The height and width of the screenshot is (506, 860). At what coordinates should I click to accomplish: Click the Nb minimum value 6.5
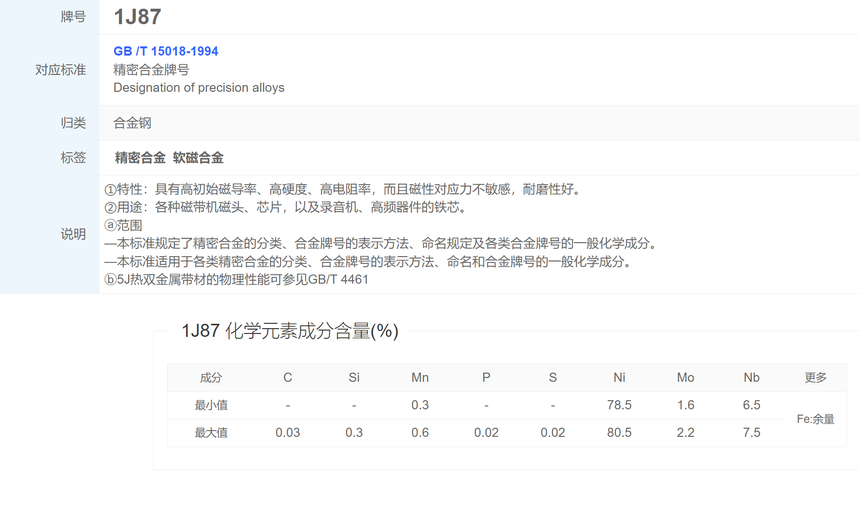tap(751, 405)
